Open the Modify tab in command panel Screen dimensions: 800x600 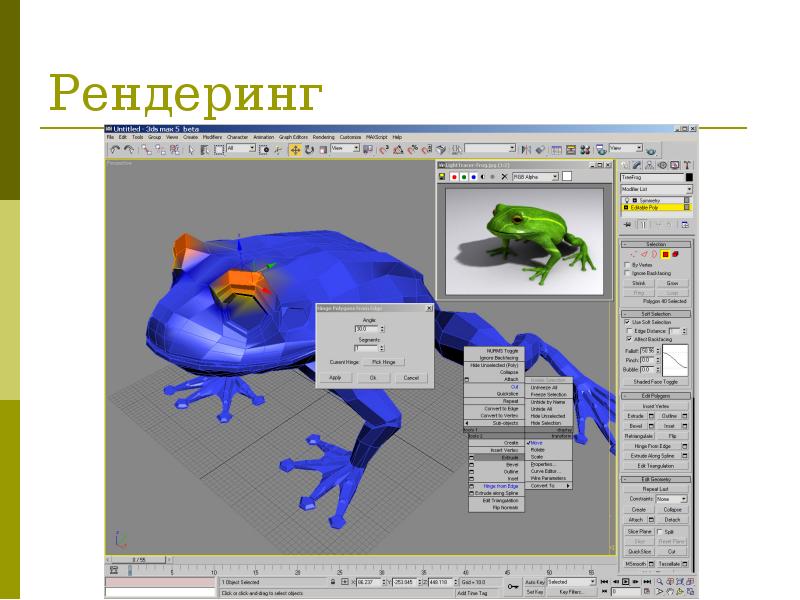coord(637,164)
